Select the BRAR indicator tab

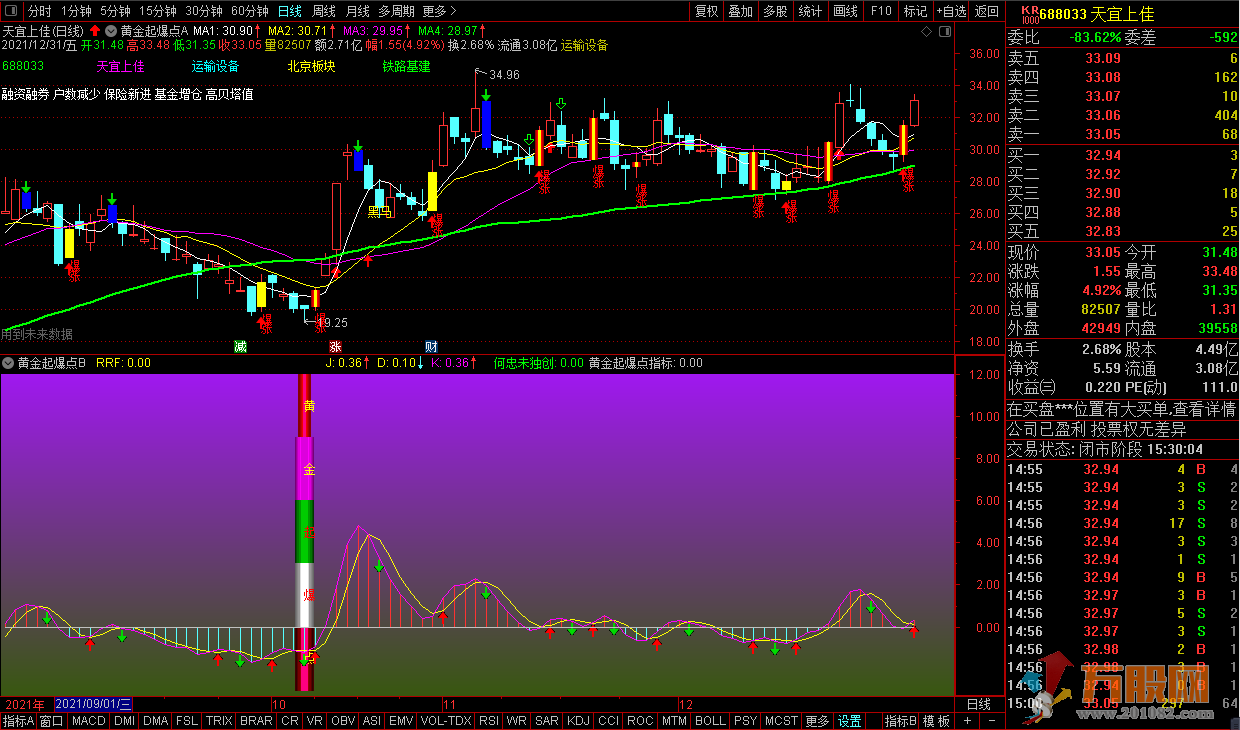pos(256,721)
